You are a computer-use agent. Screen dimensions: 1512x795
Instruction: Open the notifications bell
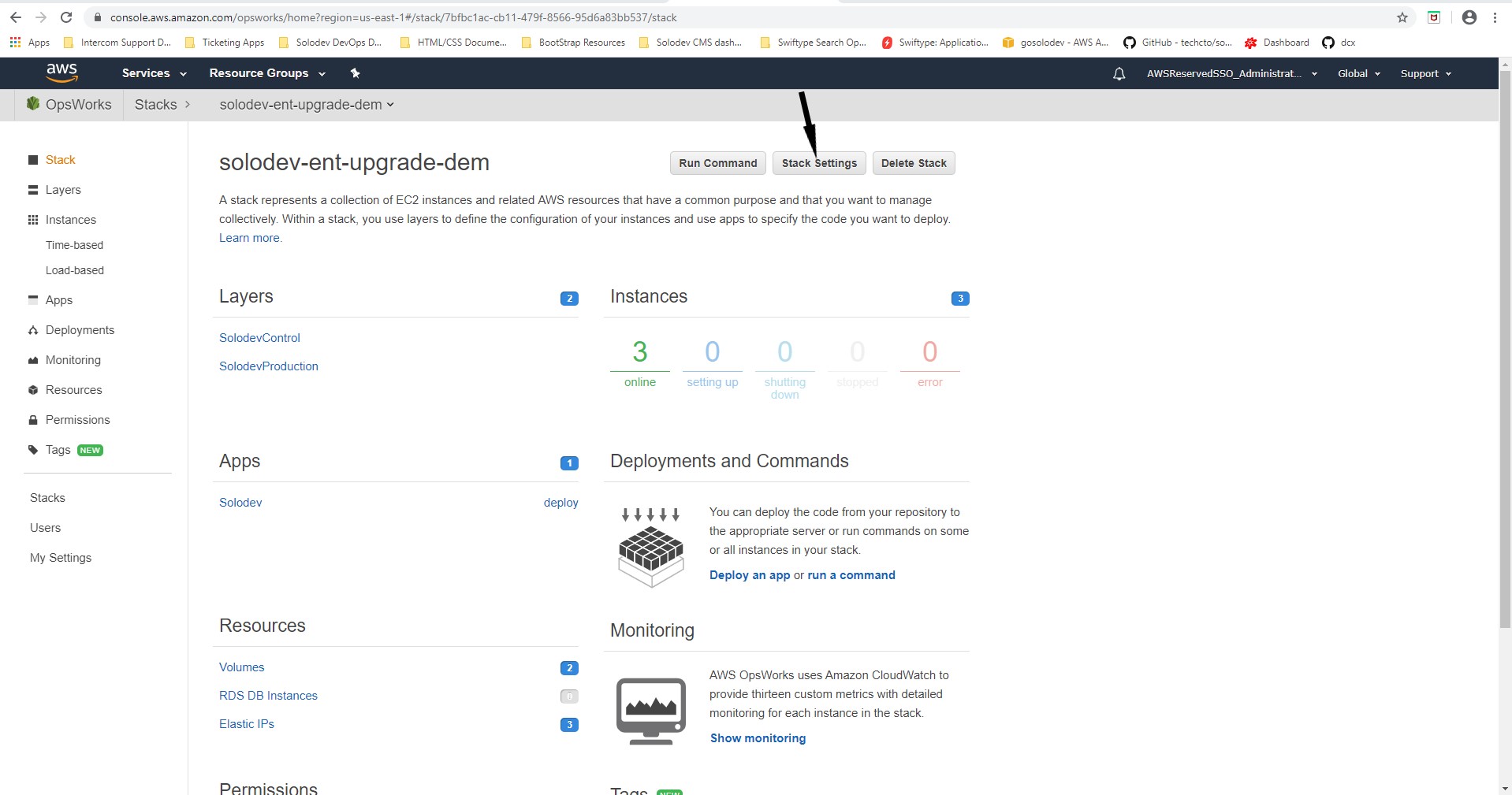(1119, 73)
